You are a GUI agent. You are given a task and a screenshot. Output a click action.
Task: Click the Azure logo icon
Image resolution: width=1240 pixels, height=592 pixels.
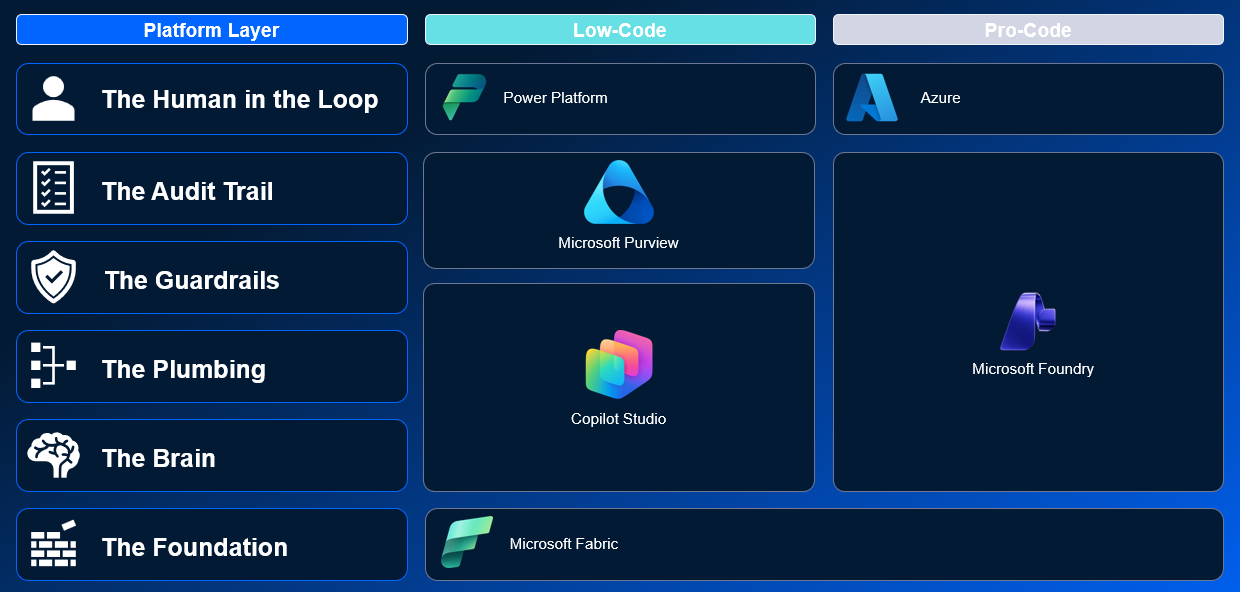872,98
